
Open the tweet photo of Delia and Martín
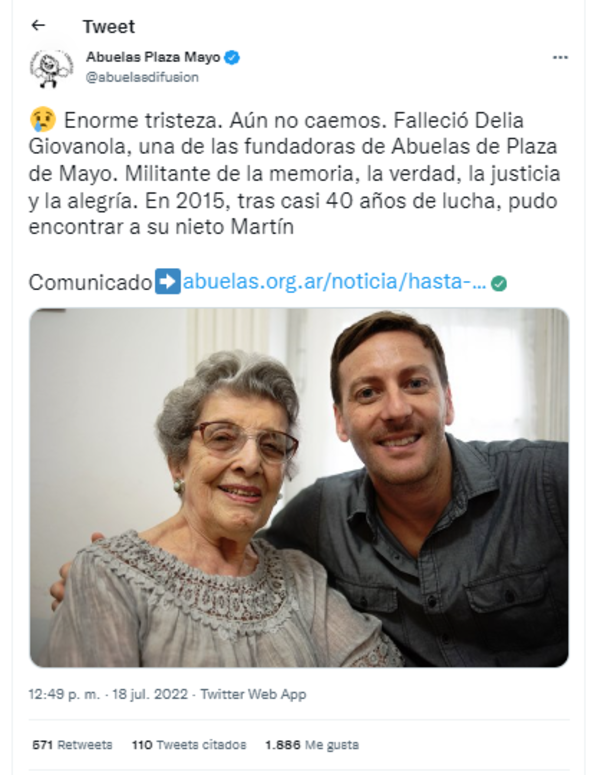point(299,487)
